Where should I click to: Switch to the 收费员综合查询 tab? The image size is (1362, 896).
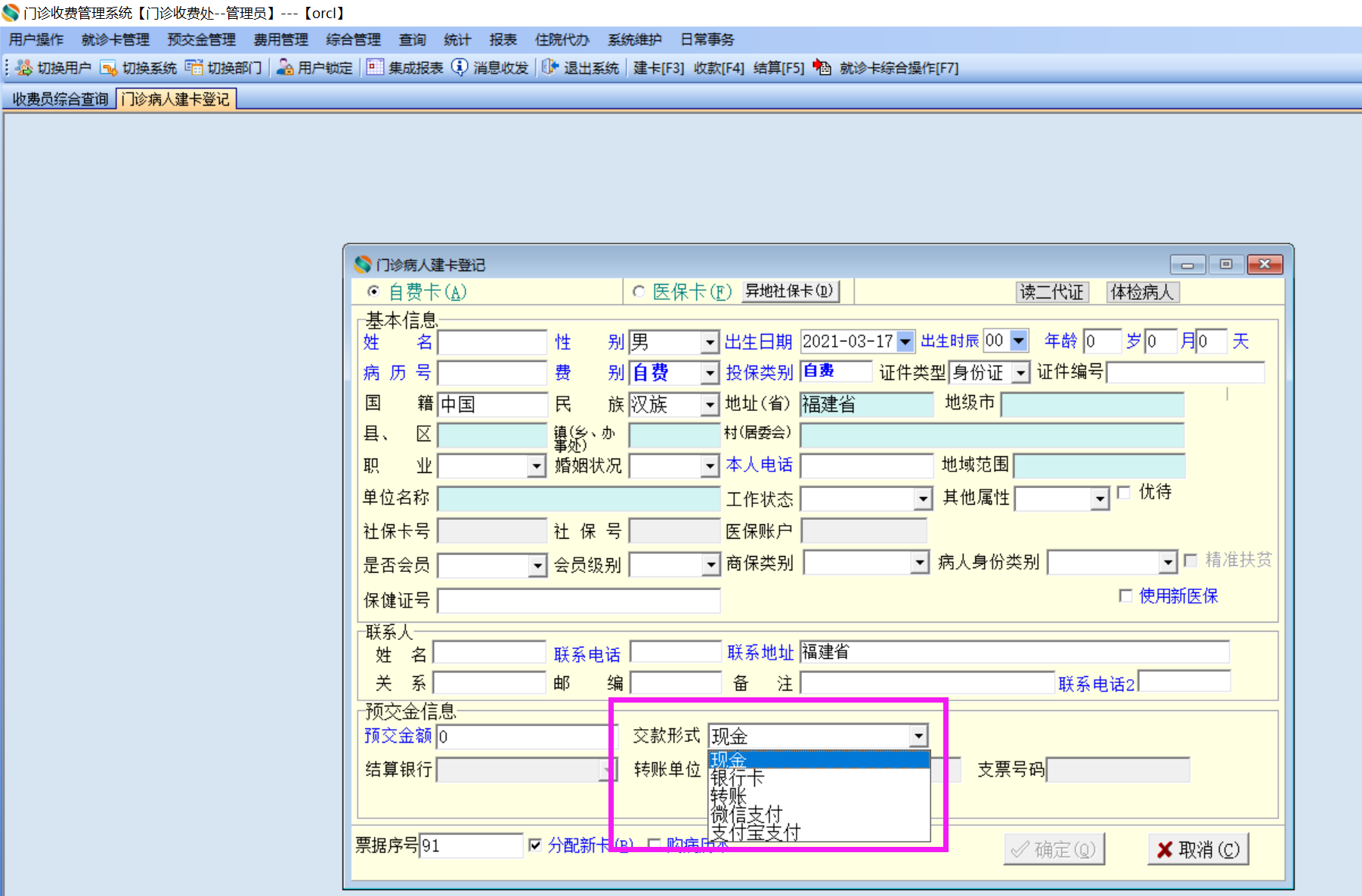pyautogui.click(x=60, y=99)
